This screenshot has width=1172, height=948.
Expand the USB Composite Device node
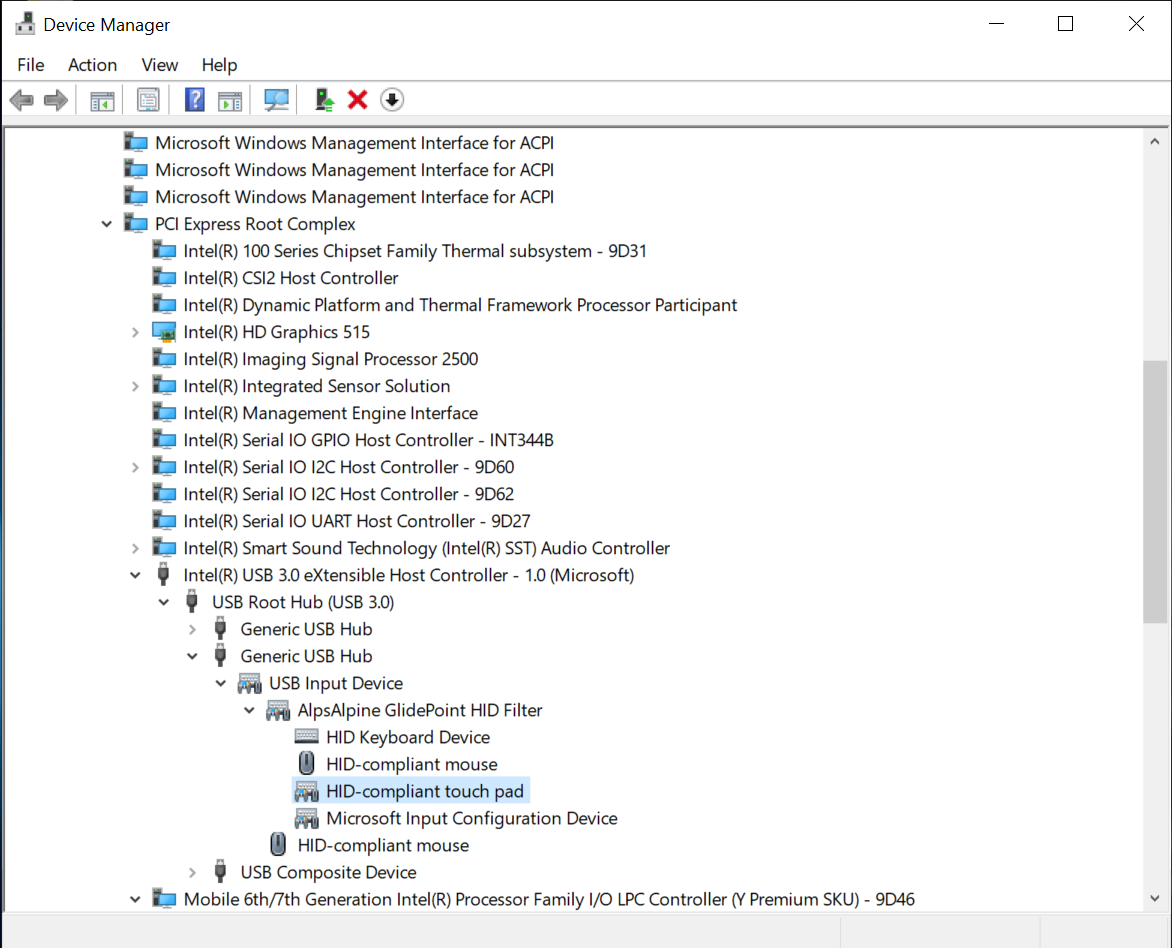tap(193, 872)
